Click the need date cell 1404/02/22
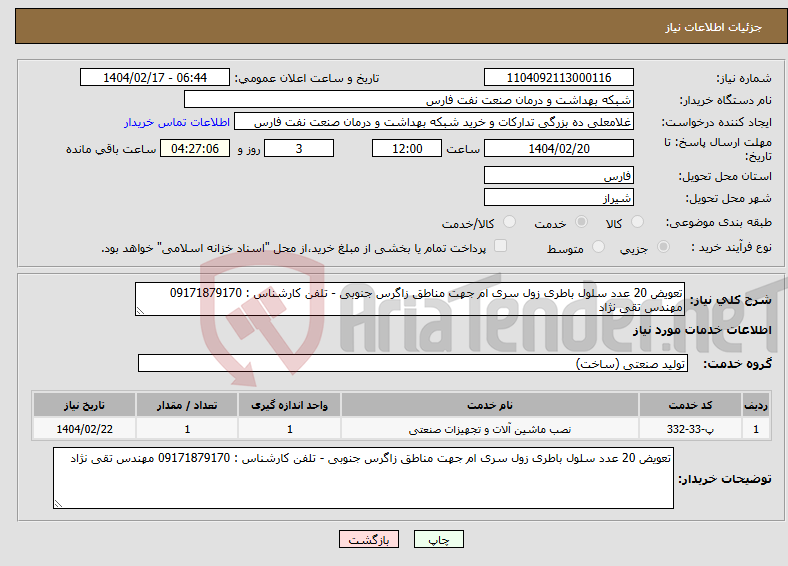 [84, 429]
